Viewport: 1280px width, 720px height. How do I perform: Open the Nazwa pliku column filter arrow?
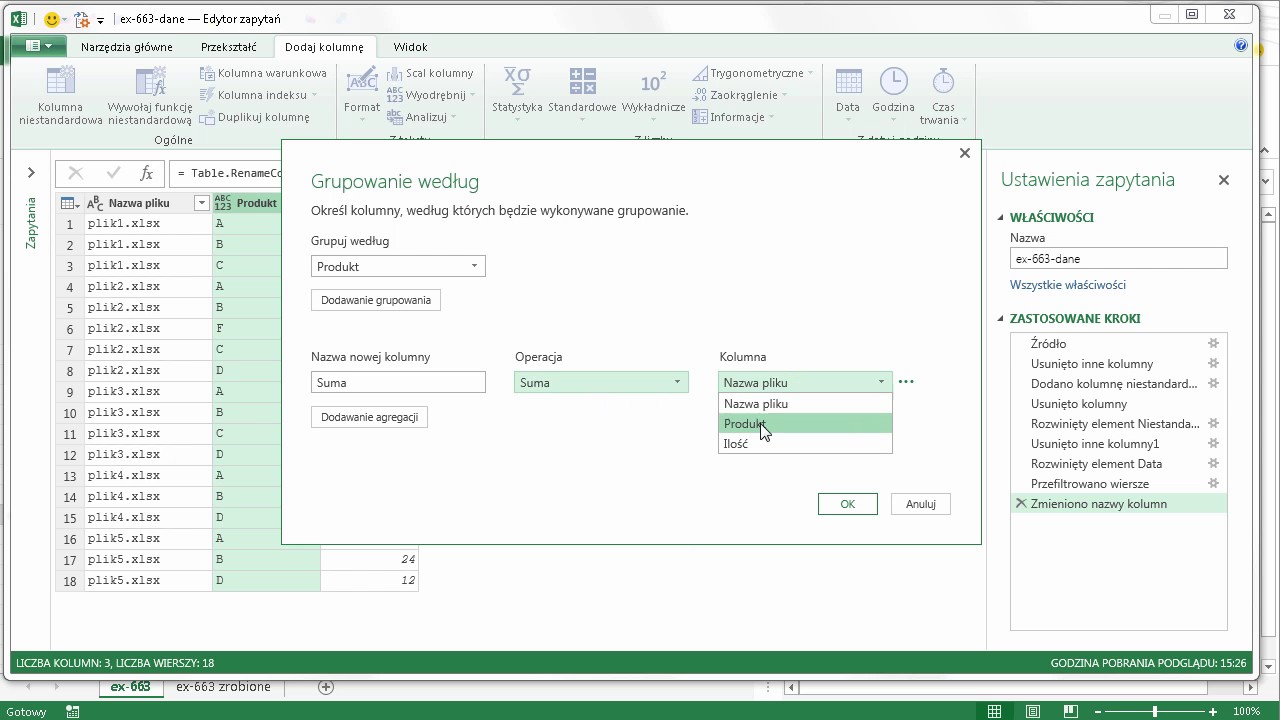point(201,203)
